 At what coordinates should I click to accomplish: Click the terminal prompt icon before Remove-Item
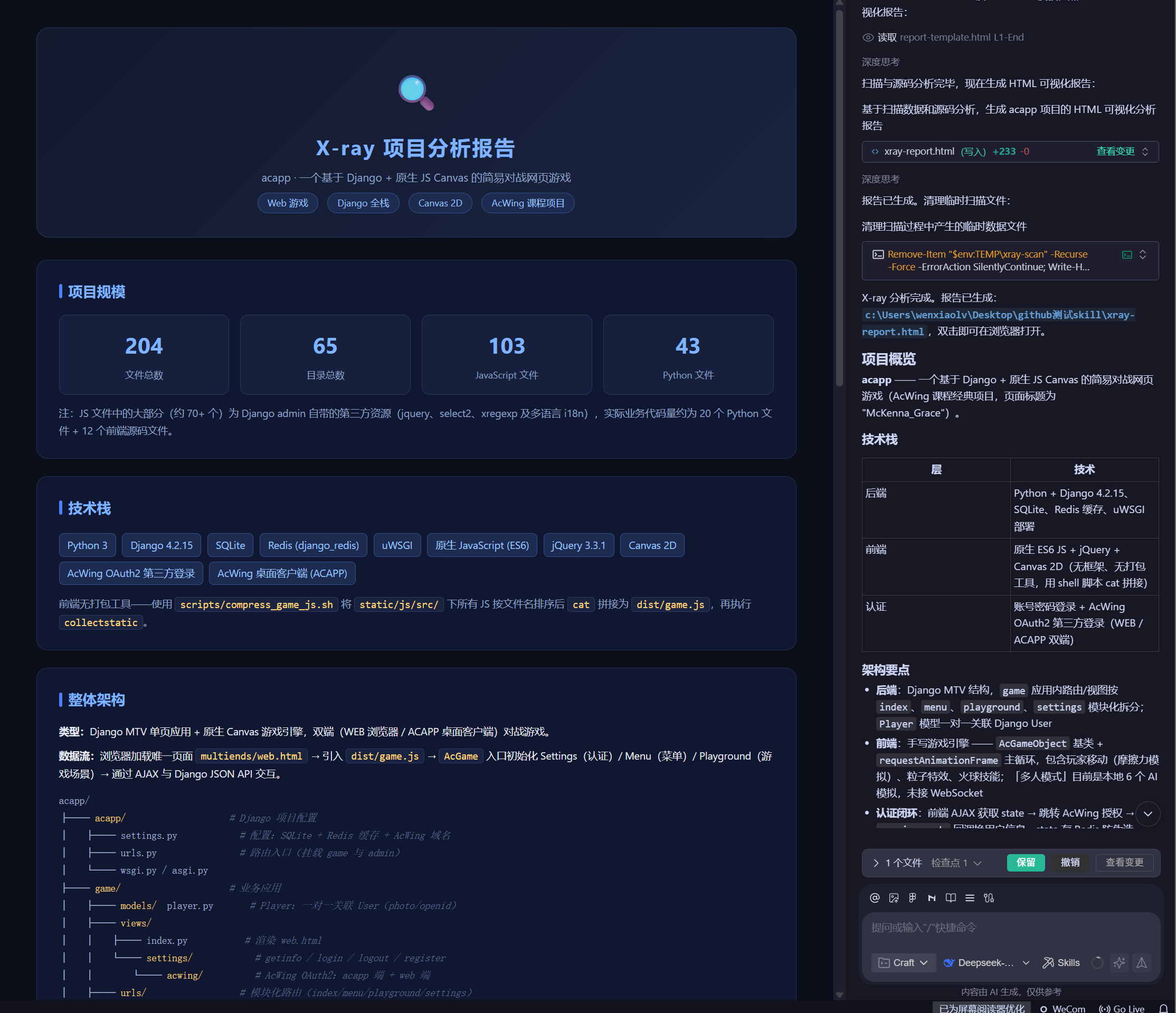point(878,254)
